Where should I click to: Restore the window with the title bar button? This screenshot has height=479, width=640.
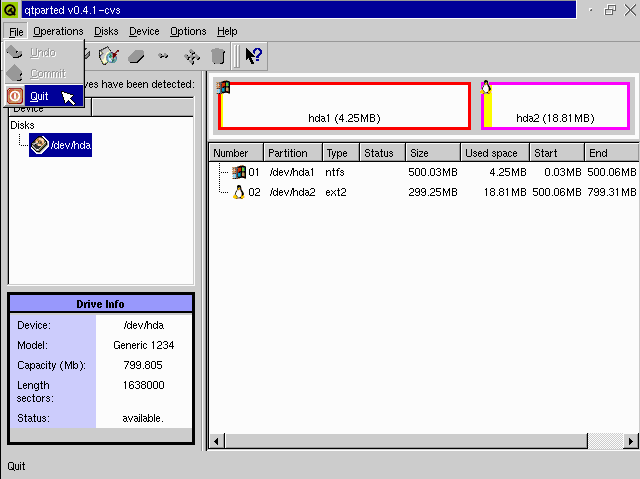pyautogui.click(x=610, y=10)
